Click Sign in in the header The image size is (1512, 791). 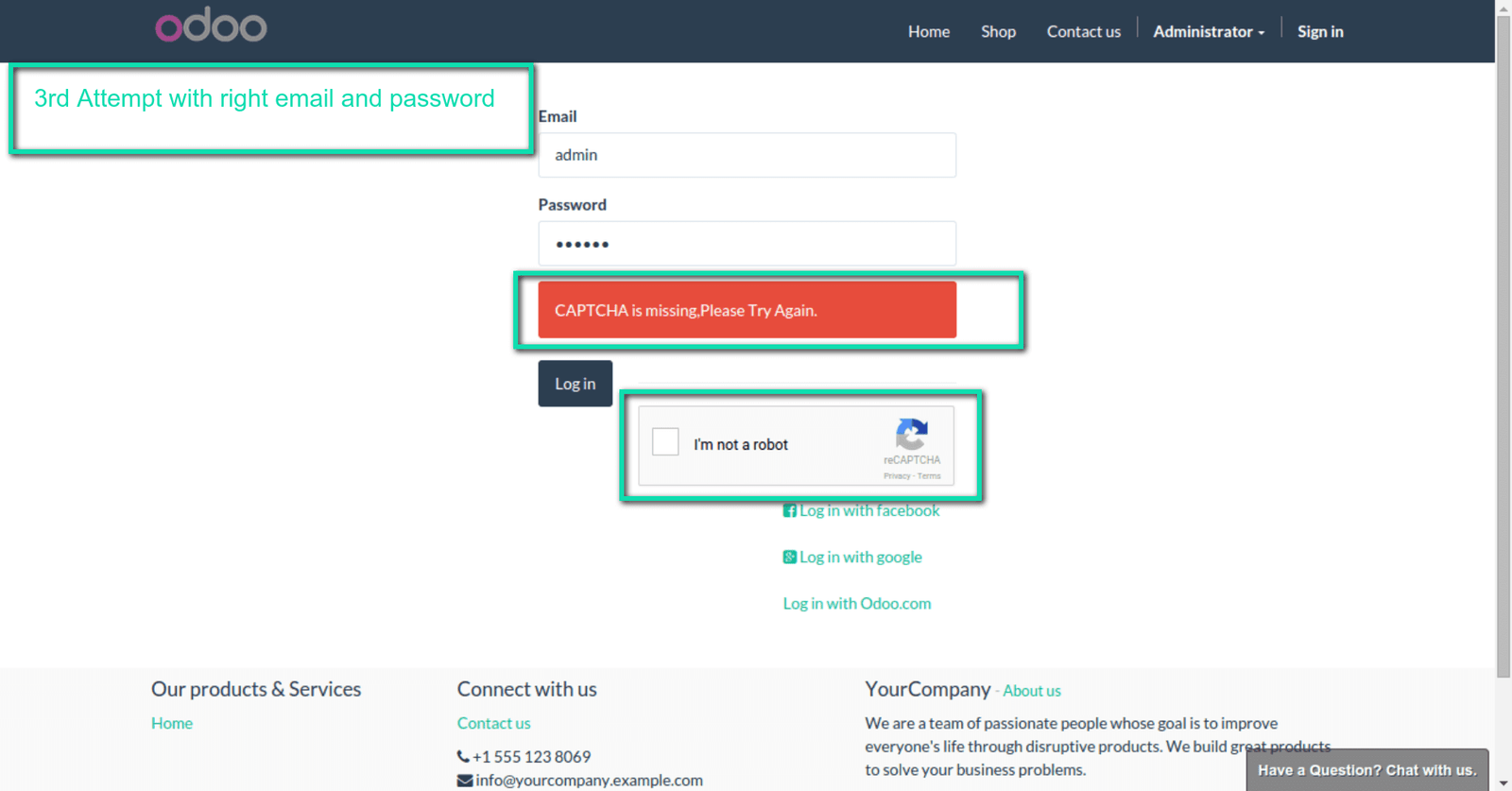click(1320, 31)
